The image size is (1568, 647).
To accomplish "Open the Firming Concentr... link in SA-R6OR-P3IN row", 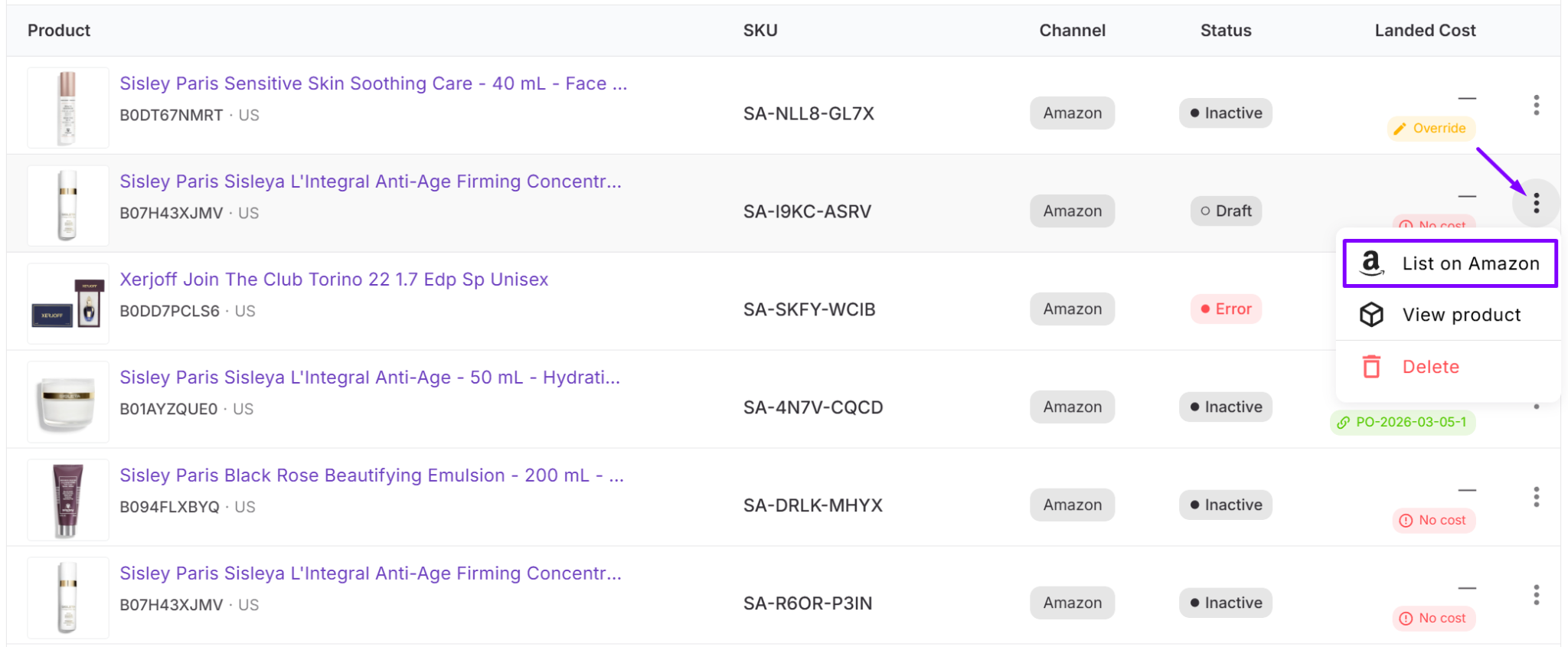I will (x=371, y=573).
